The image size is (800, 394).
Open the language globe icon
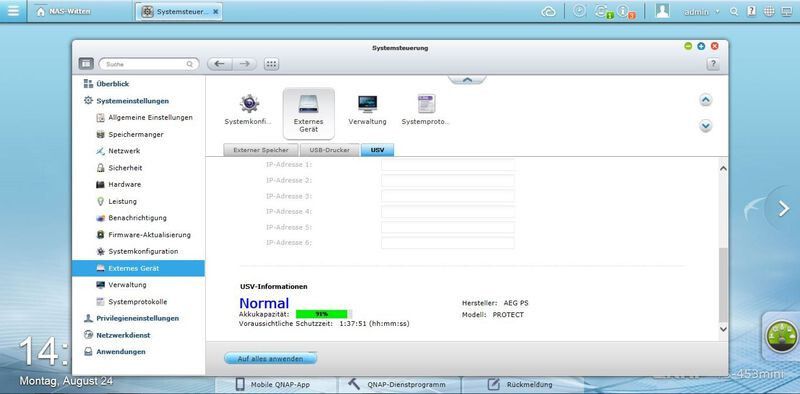769,11
